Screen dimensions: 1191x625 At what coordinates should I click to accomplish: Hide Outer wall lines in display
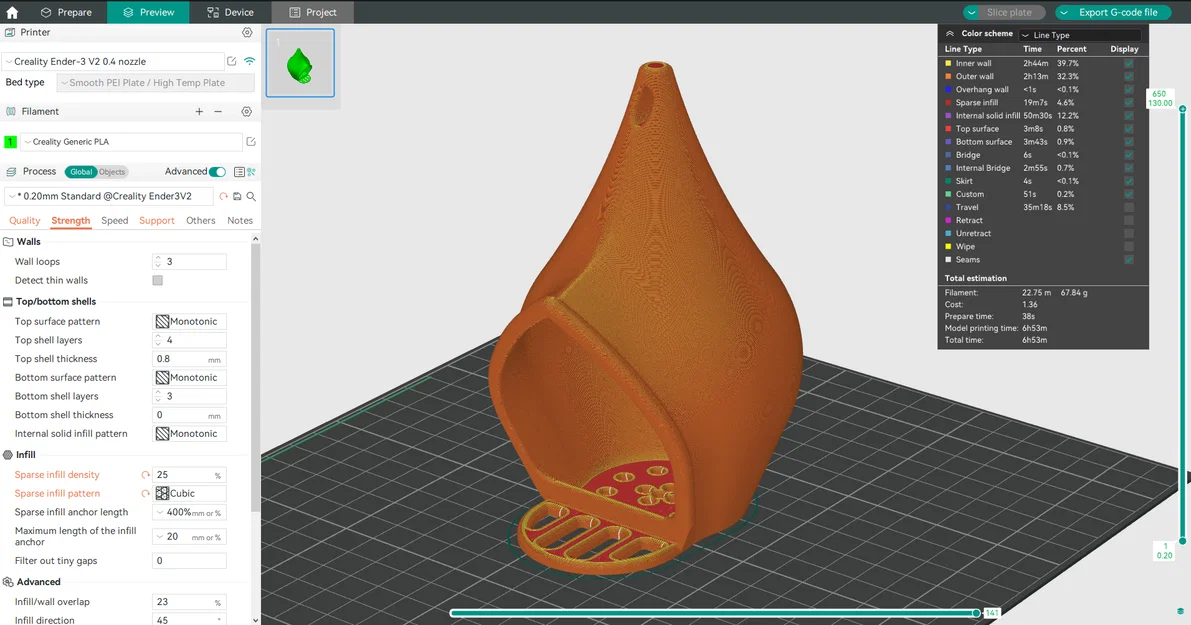(x=1129, y=76)
